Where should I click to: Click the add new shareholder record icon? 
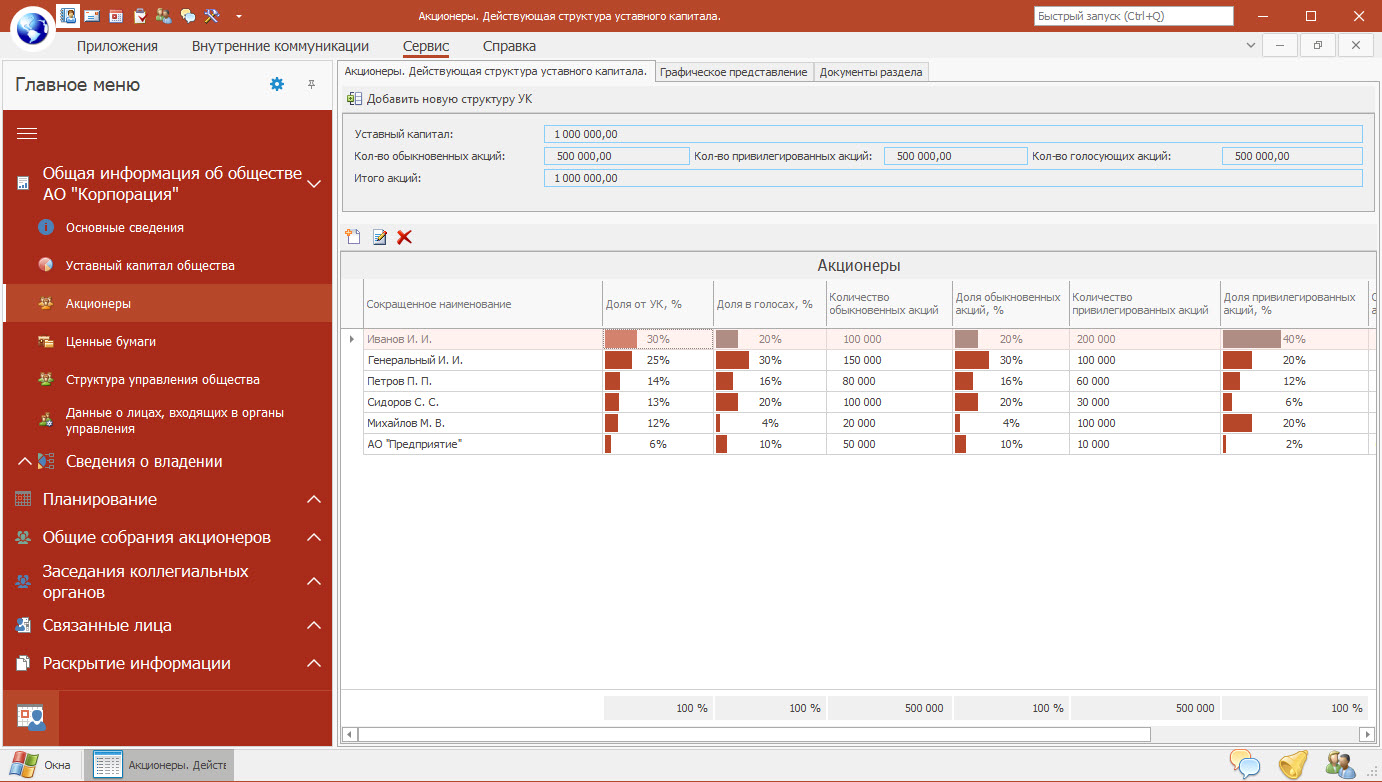pyautogui.click(x=353, y=237)
